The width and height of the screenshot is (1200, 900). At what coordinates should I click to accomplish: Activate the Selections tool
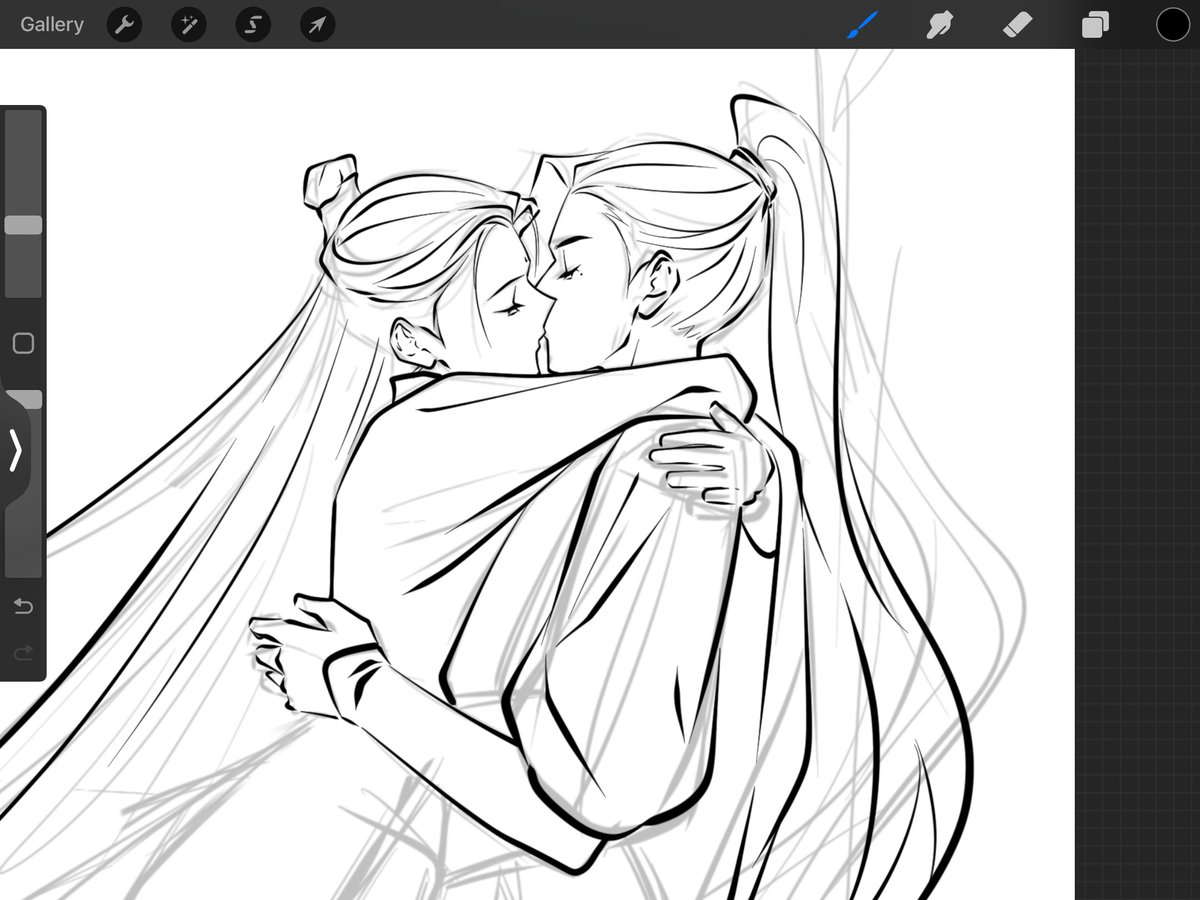coord(252,24)
